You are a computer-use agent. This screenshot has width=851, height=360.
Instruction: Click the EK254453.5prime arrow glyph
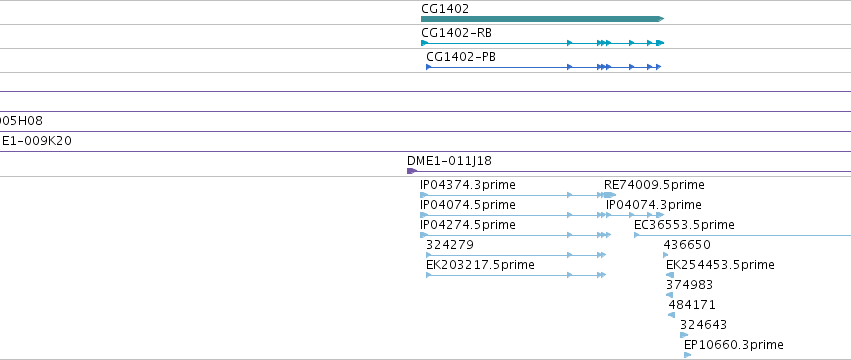click(670, 275)
